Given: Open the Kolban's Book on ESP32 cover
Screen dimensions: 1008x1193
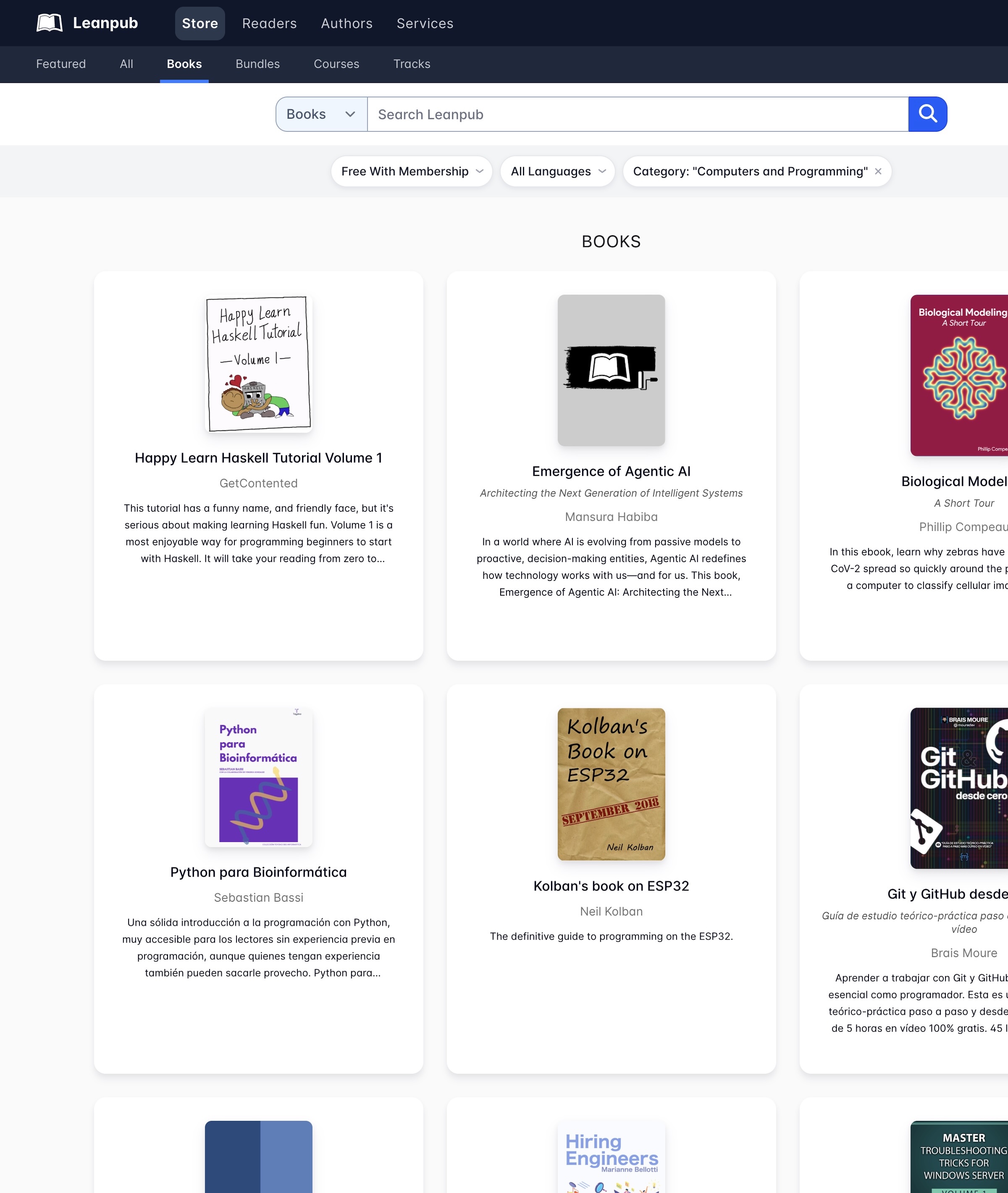Looking at the screenshot, I should point(611,784).
